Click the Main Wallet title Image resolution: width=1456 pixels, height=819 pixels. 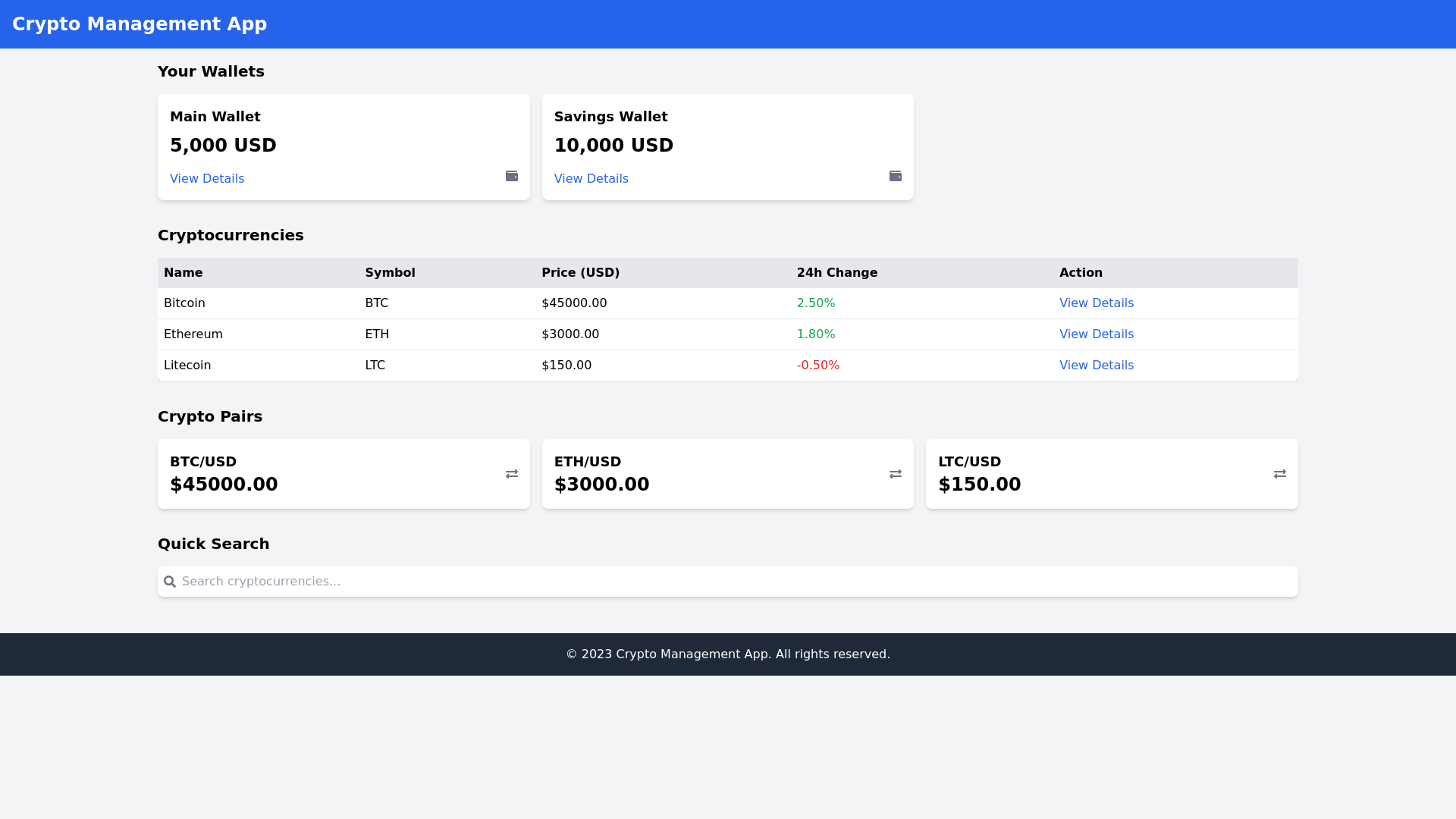(x=215, y=117)
